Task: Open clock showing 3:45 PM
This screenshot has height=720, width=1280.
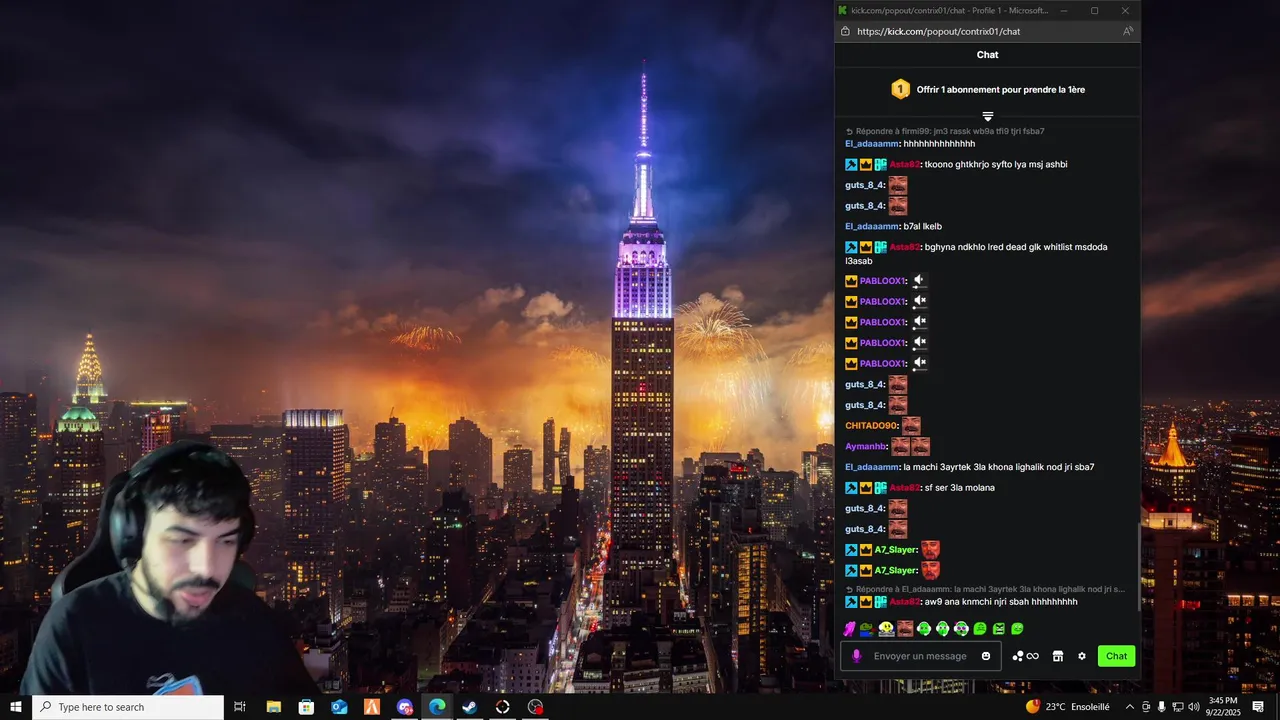Action: click(x=1223, y=707)
